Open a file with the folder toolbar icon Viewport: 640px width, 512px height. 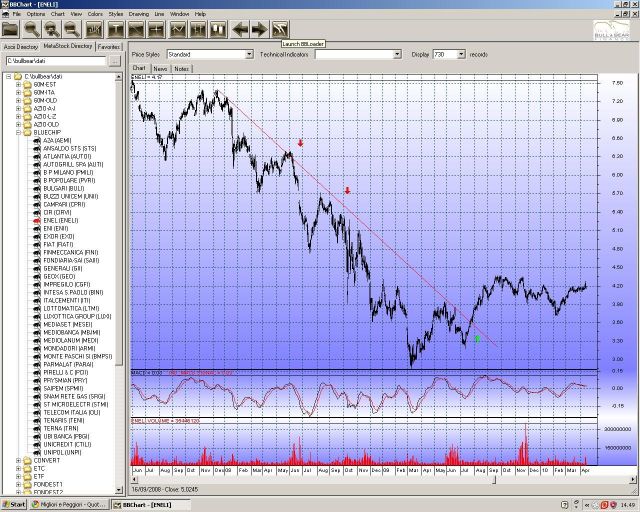[11, 29]
